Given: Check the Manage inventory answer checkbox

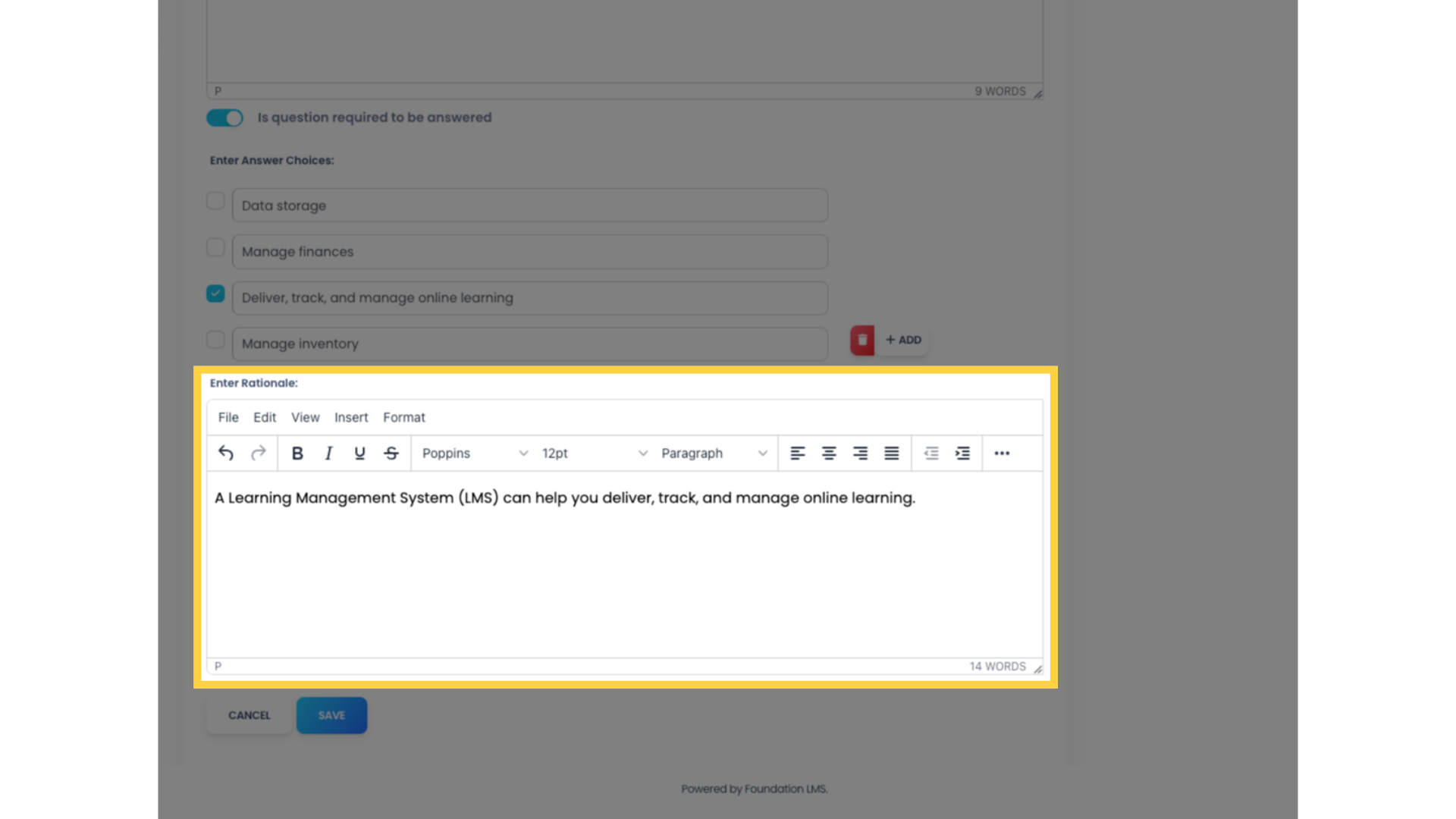Looking at the screenshot, I should [215, 339].
